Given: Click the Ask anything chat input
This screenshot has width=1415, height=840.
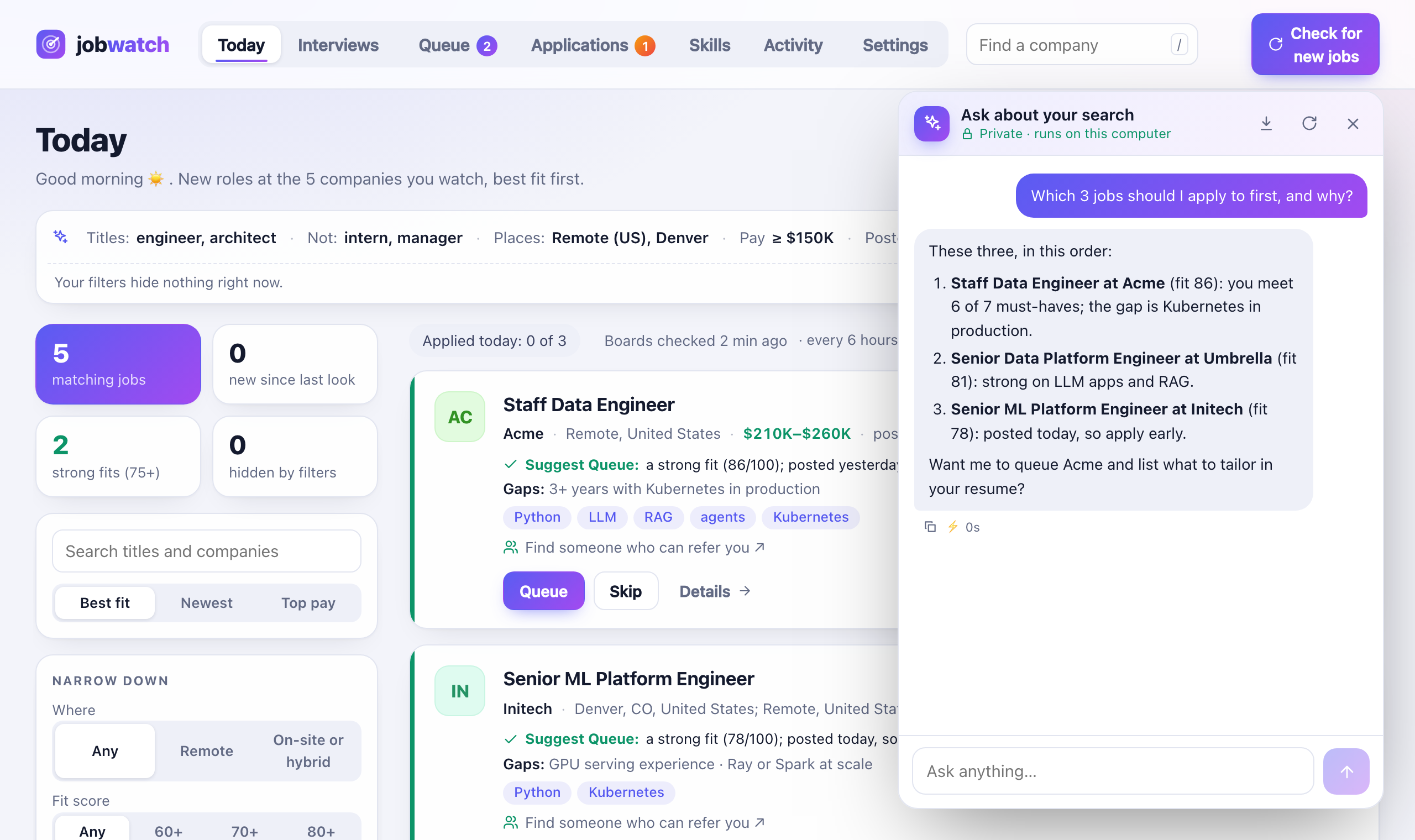Looking at the screenshot, I should click(x=1113, y=771).
